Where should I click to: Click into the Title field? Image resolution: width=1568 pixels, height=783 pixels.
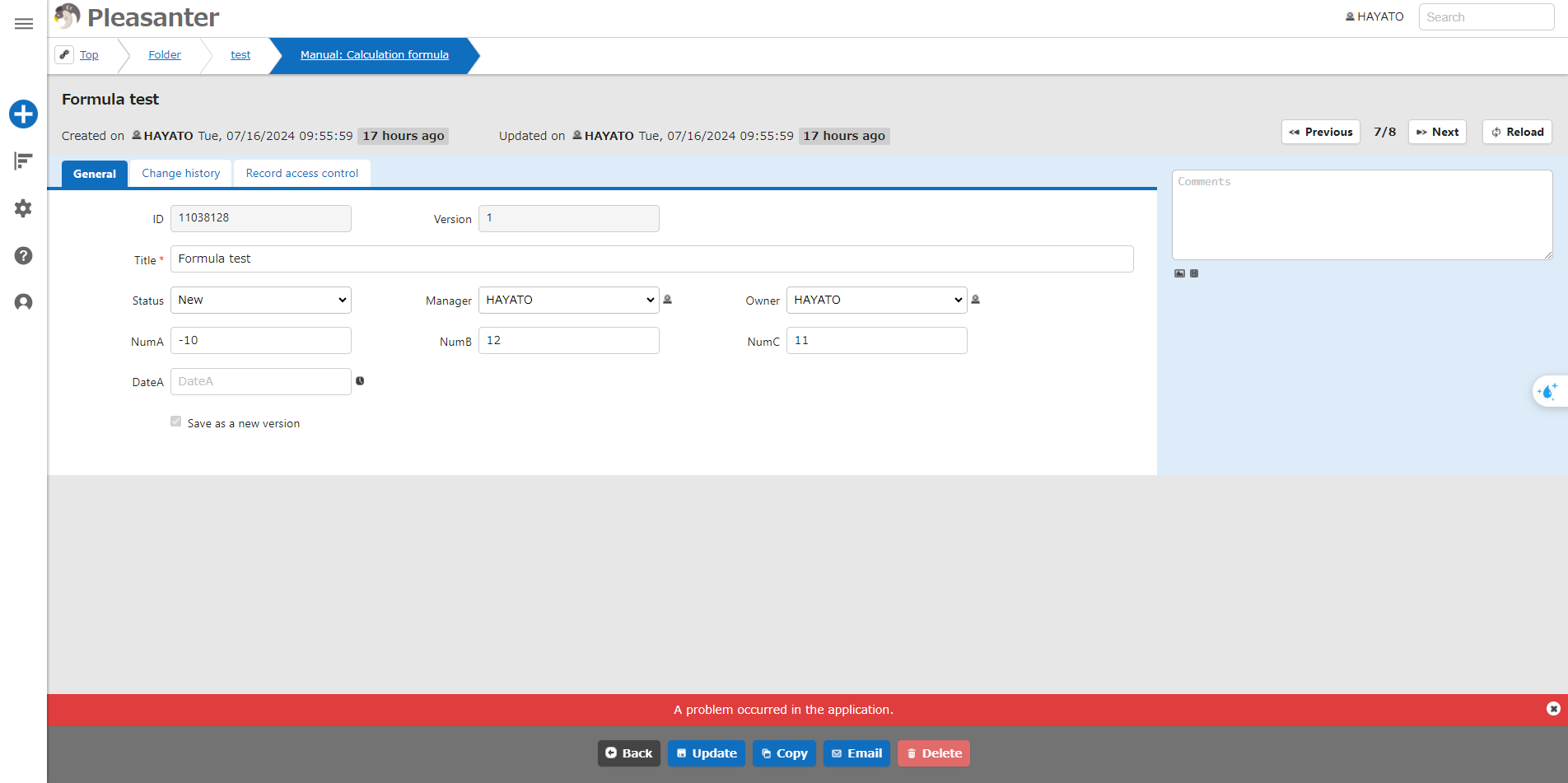point(652,259)
